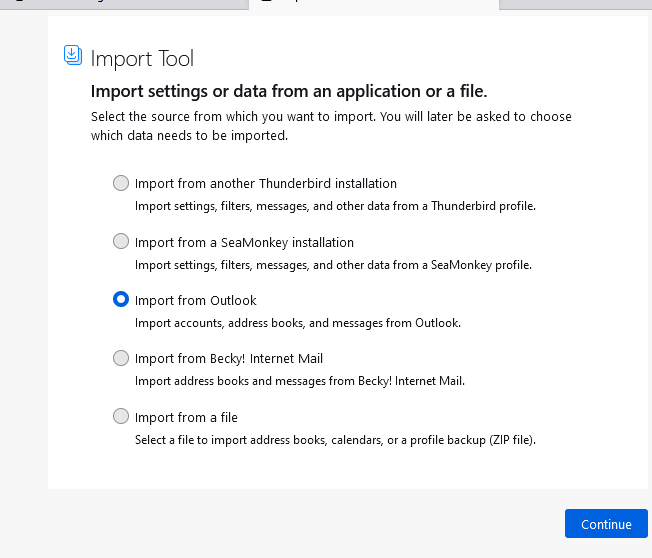The height and width of the screenshot is (558, 652).
Task: Click the 'Select the source from which' paragraph
Action: [331, 126]
